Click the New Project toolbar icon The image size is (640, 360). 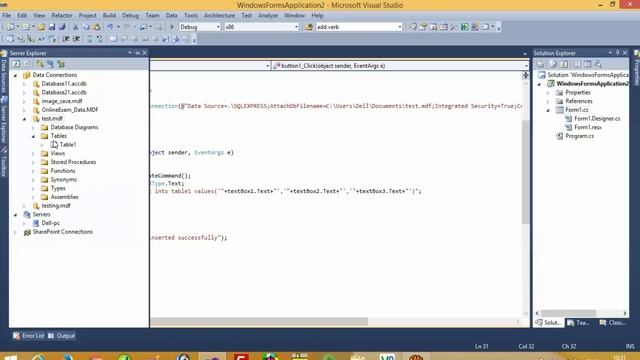pyautogui.click(x=10, y=27)
